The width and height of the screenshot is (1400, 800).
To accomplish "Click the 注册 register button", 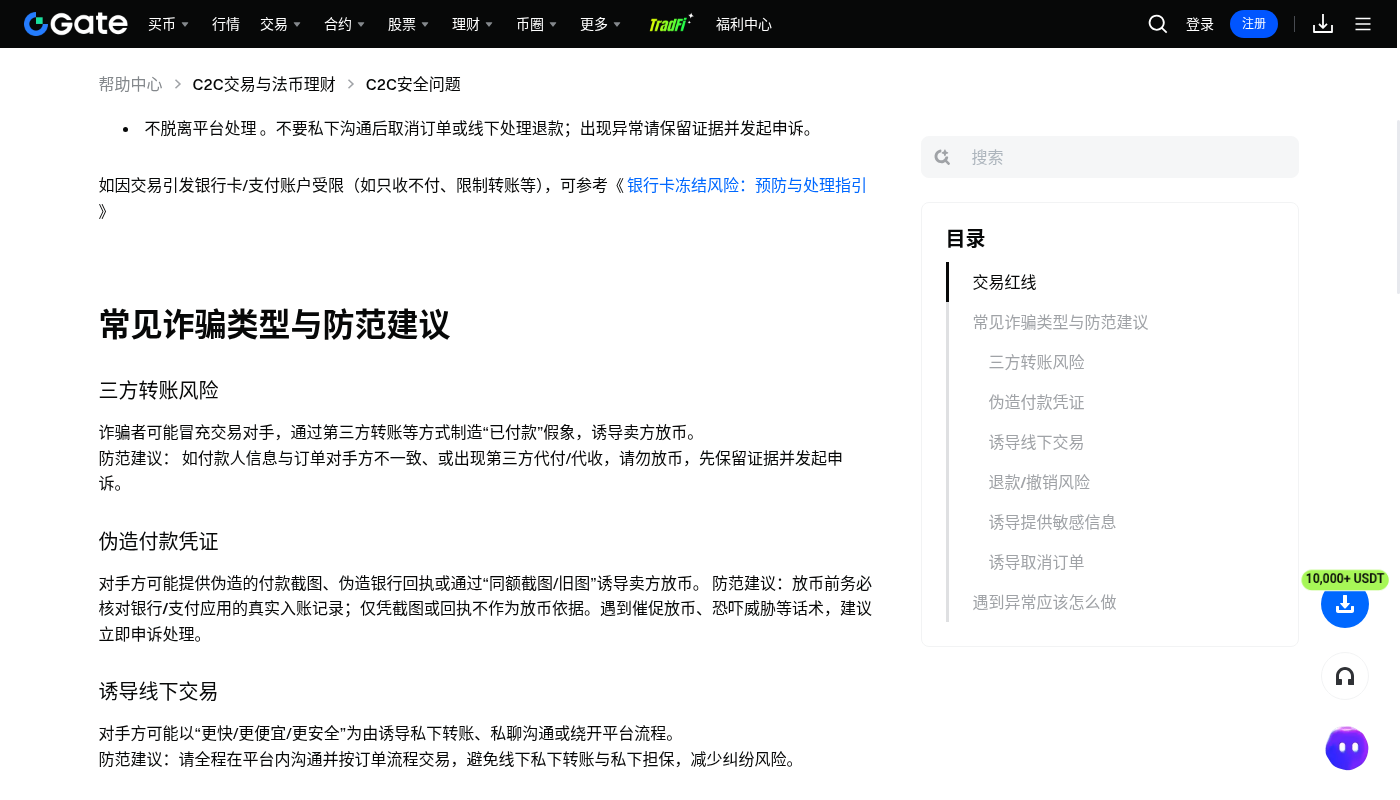I will pos(1254,24).
